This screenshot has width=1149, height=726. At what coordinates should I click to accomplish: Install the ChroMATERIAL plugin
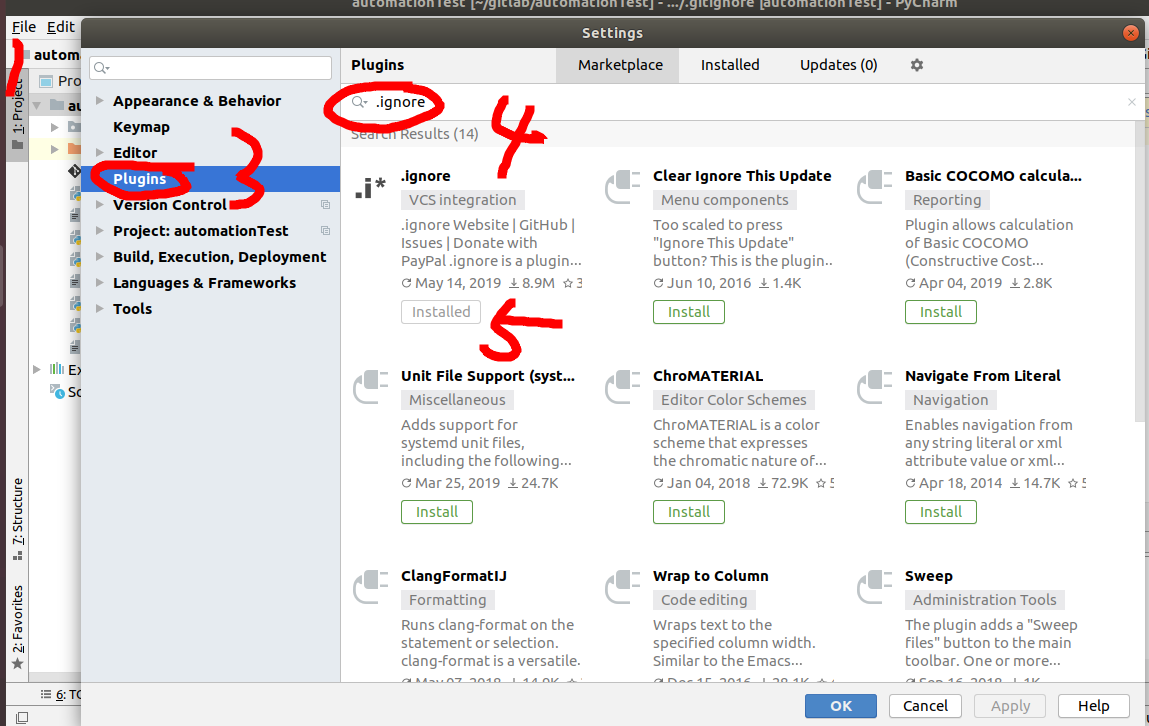[x=689, y=512]
